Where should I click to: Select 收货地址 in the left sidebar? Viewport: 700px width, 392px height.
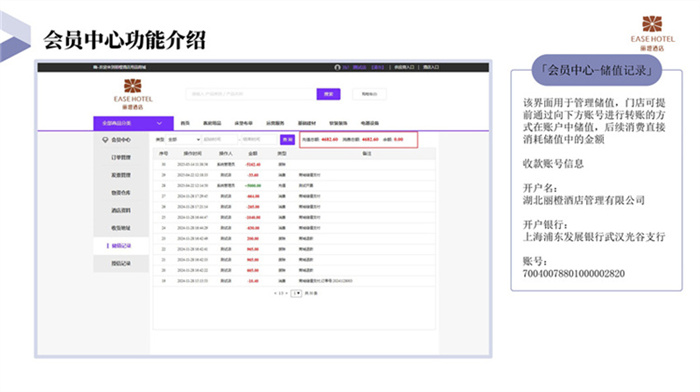click(x=121, y=228)
